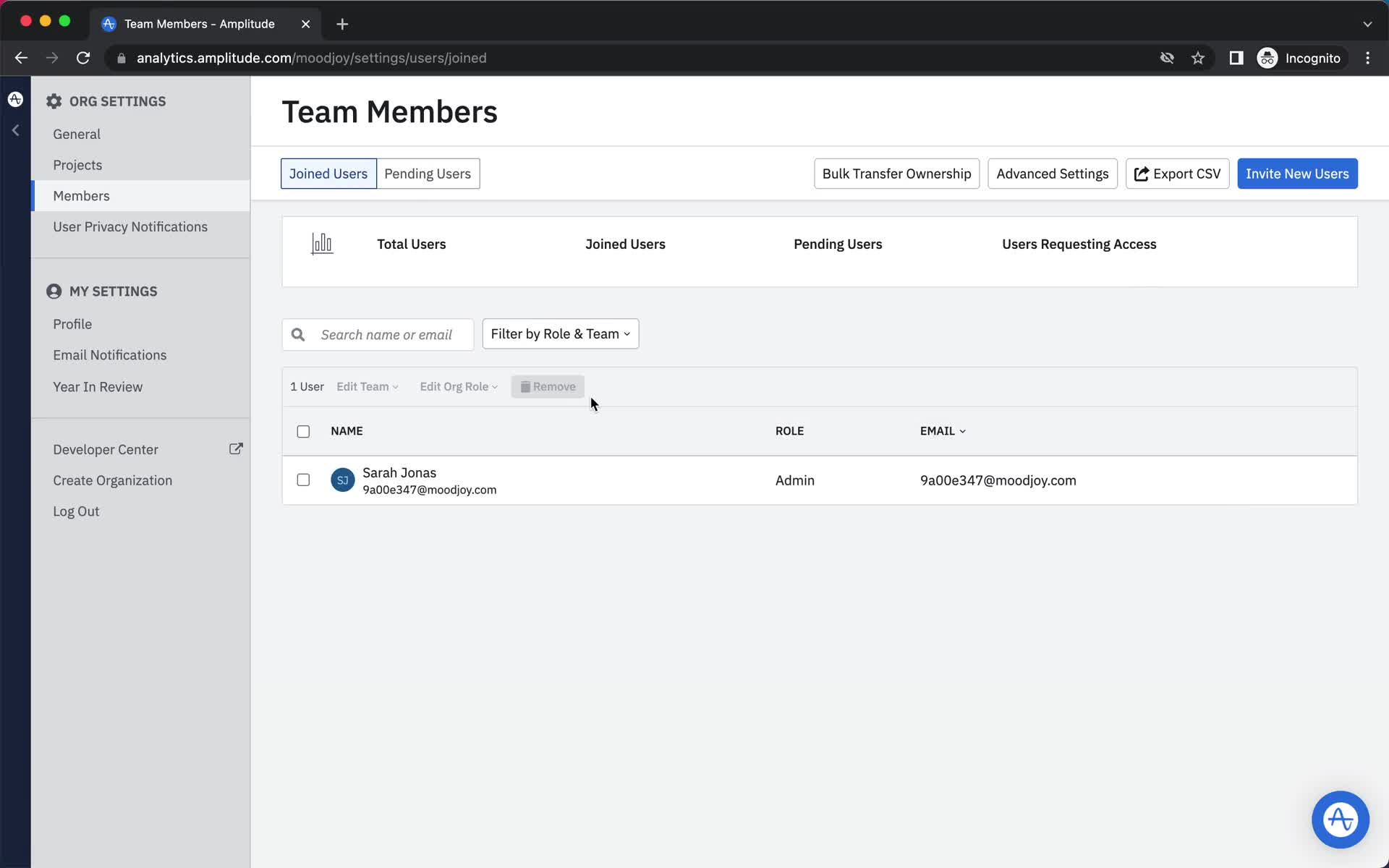The width and height of the screenshot is (1389, 868).
Task: Switch to Pending Users tab
Action: (x=428, y=174)
